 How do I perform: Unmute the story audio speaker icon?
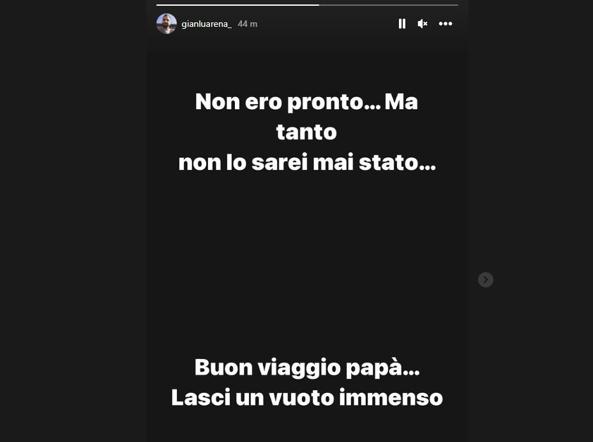pyautogui.click(x=422, y=24)
